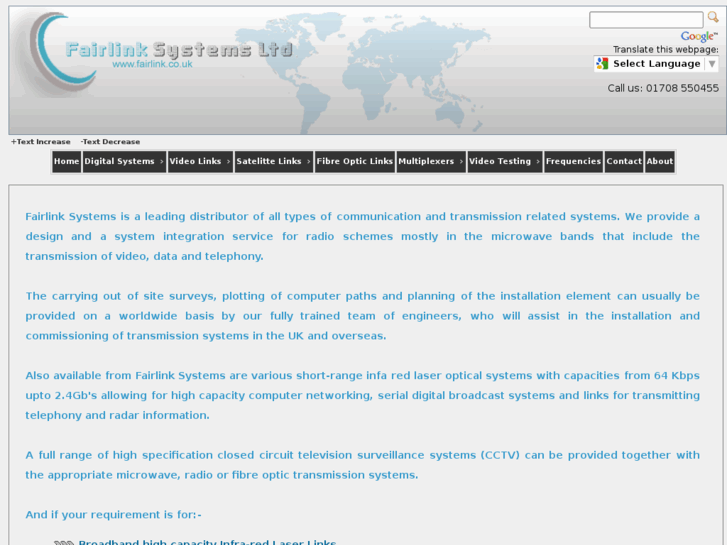Open the Multiplexers menu
The height and width of the screenshot is (545, 727).
coord(431,161)
